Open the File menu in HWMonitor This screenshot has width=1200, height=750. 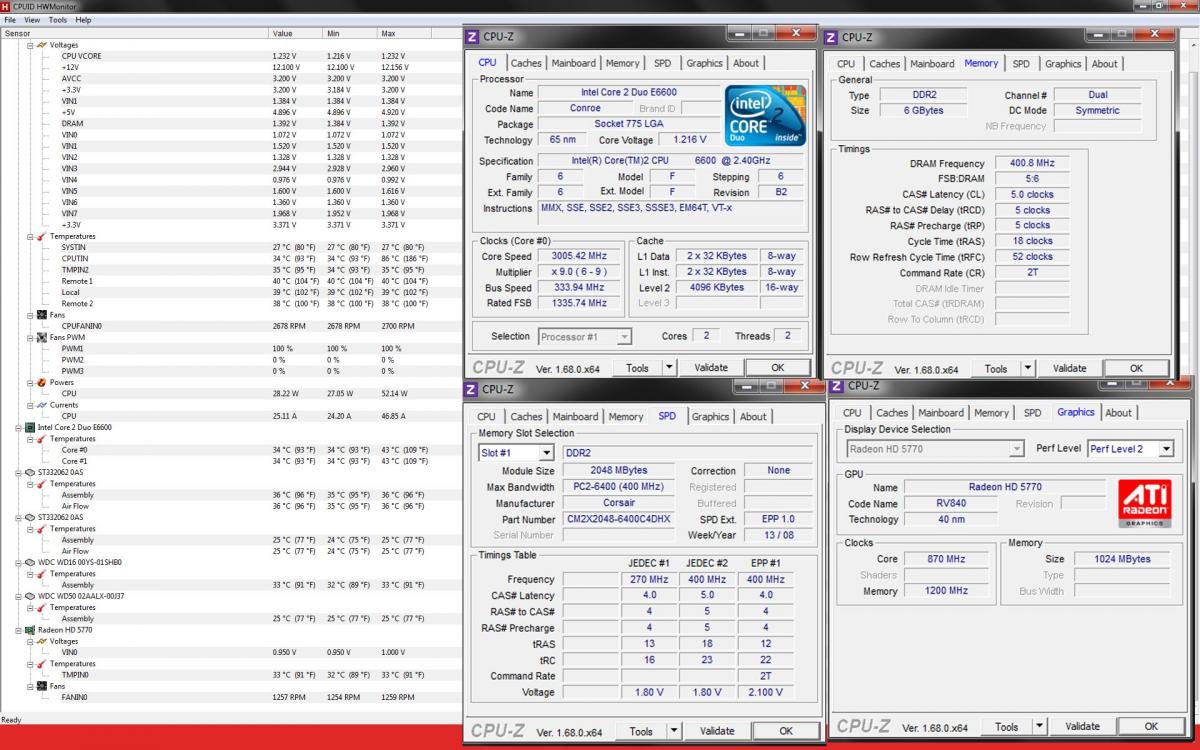tap(10, 20)
